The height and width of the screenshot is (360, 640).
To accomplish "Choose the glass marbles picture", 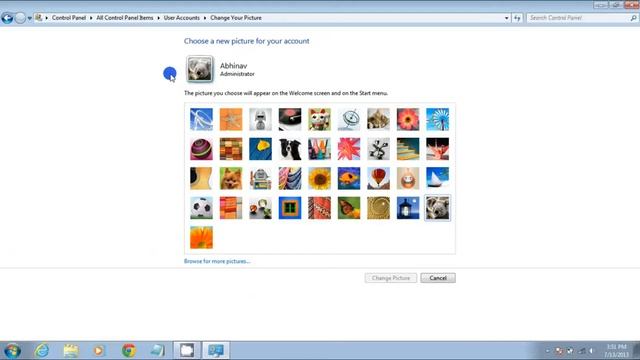I will tap(260, 208).
